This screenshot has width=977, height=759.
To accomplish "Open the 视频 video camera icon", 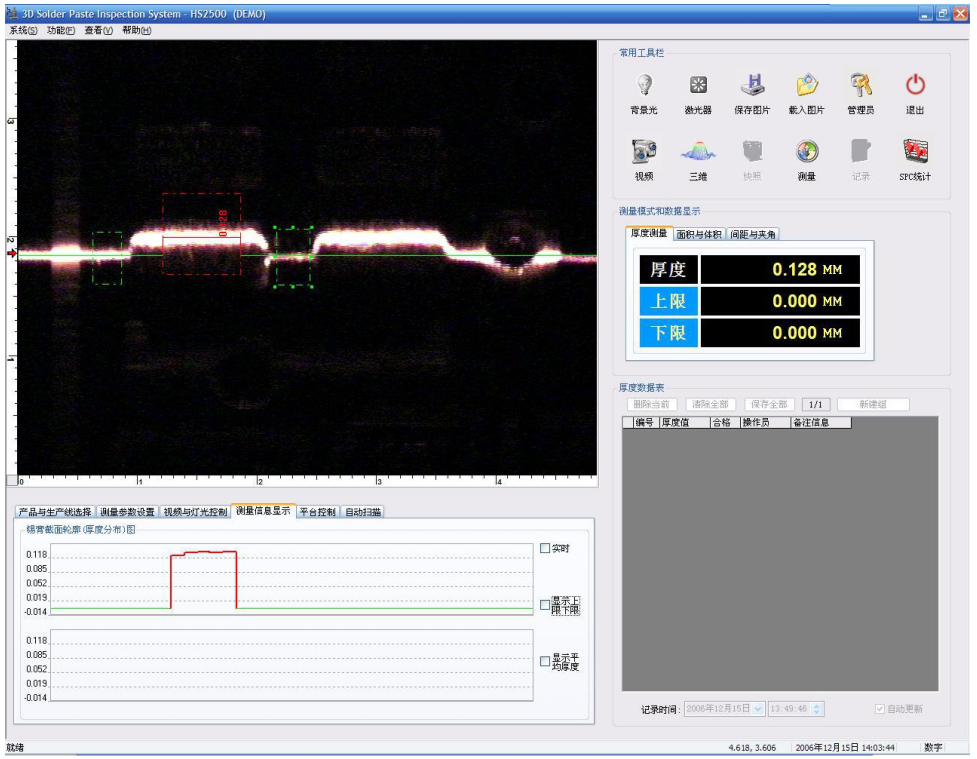I will point(644,152).
